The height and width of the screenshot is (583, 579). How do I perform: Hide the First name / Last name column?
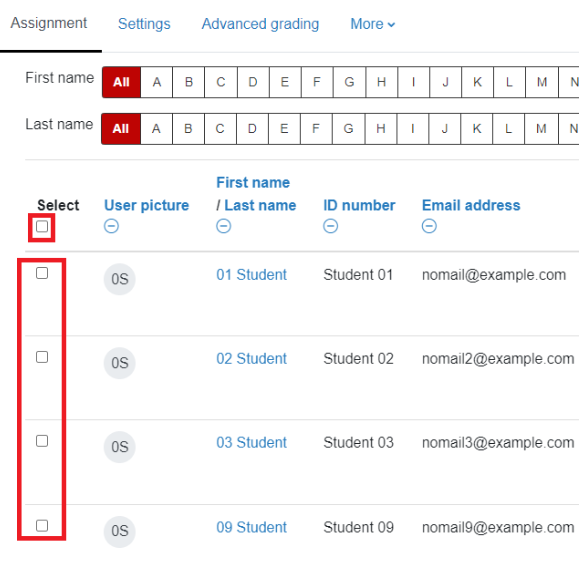223,226
